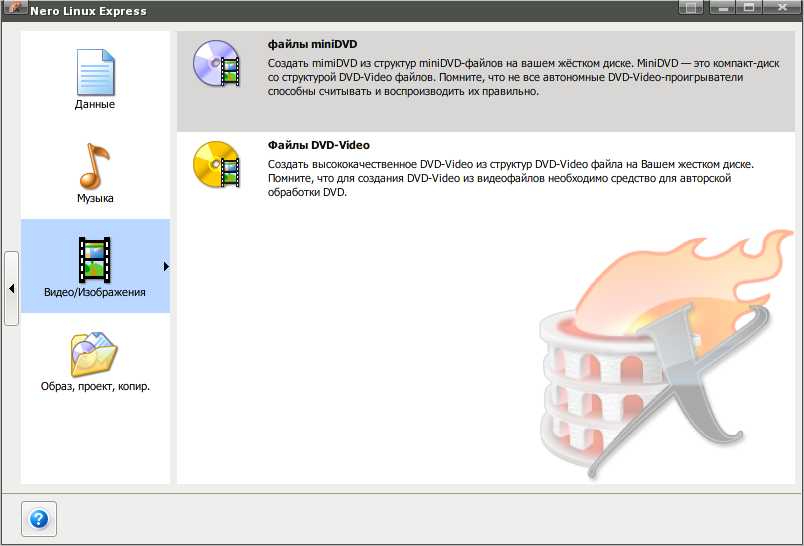Select the Музыка category label
Image resolution: width=804 pixels, height=546 pixels.
click(95, 198)
